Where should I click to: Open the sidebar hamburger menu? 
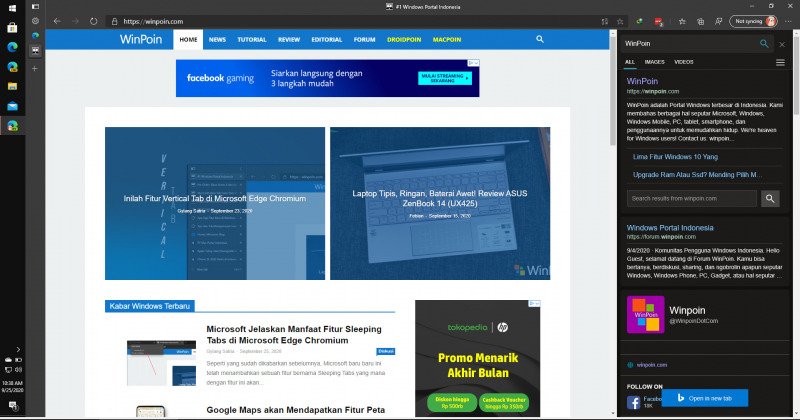[780, 62]
